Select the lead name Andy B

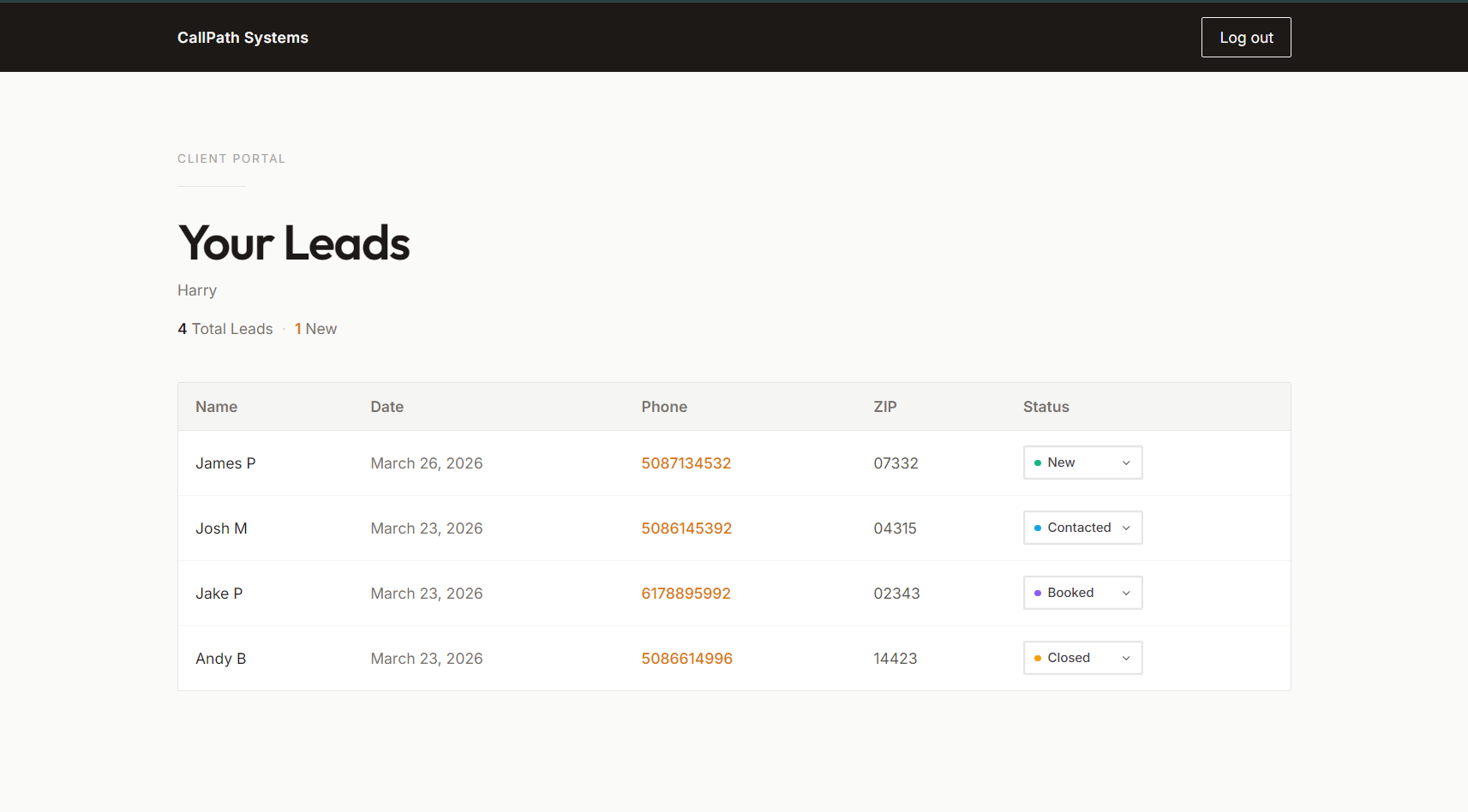(220, 658)
